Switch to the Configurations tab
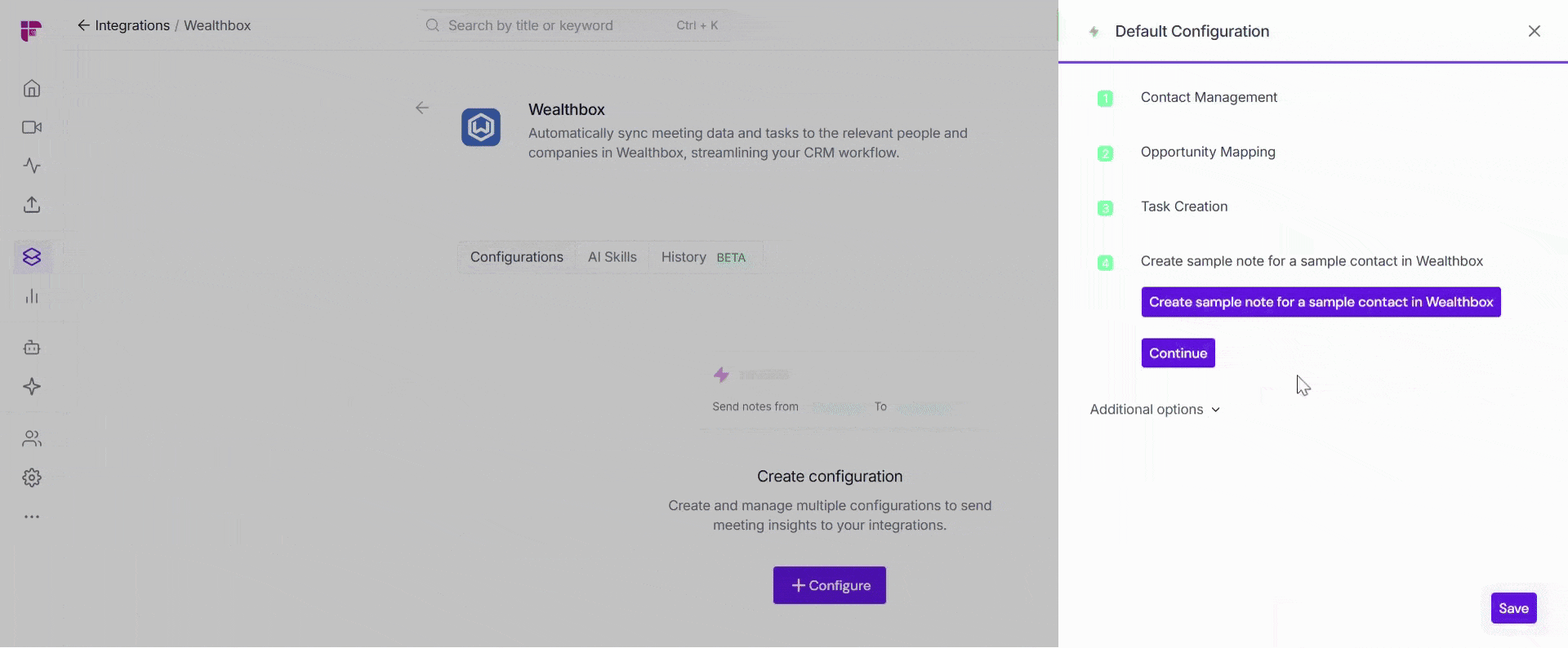This screenshot has height=648, width=1568. pyautogui.click(x=517, y=257)
